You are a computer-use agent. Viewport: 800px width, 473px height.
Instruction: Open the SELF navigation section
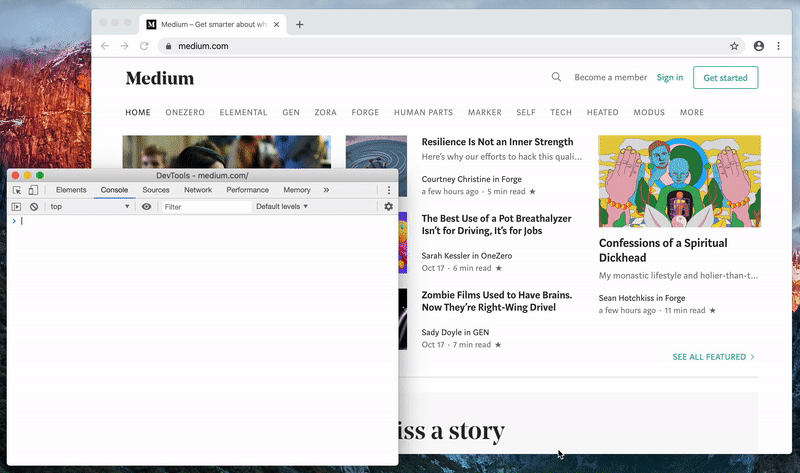pyautogui.click(x=526, y=112)
